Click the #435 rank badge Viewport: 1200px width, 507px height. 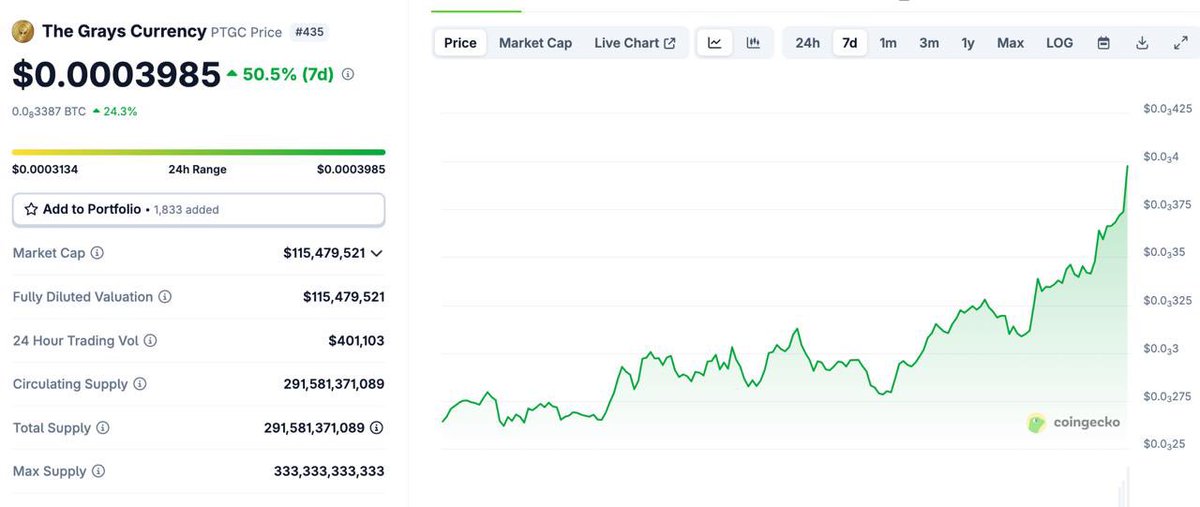click(x=309, y=32)
